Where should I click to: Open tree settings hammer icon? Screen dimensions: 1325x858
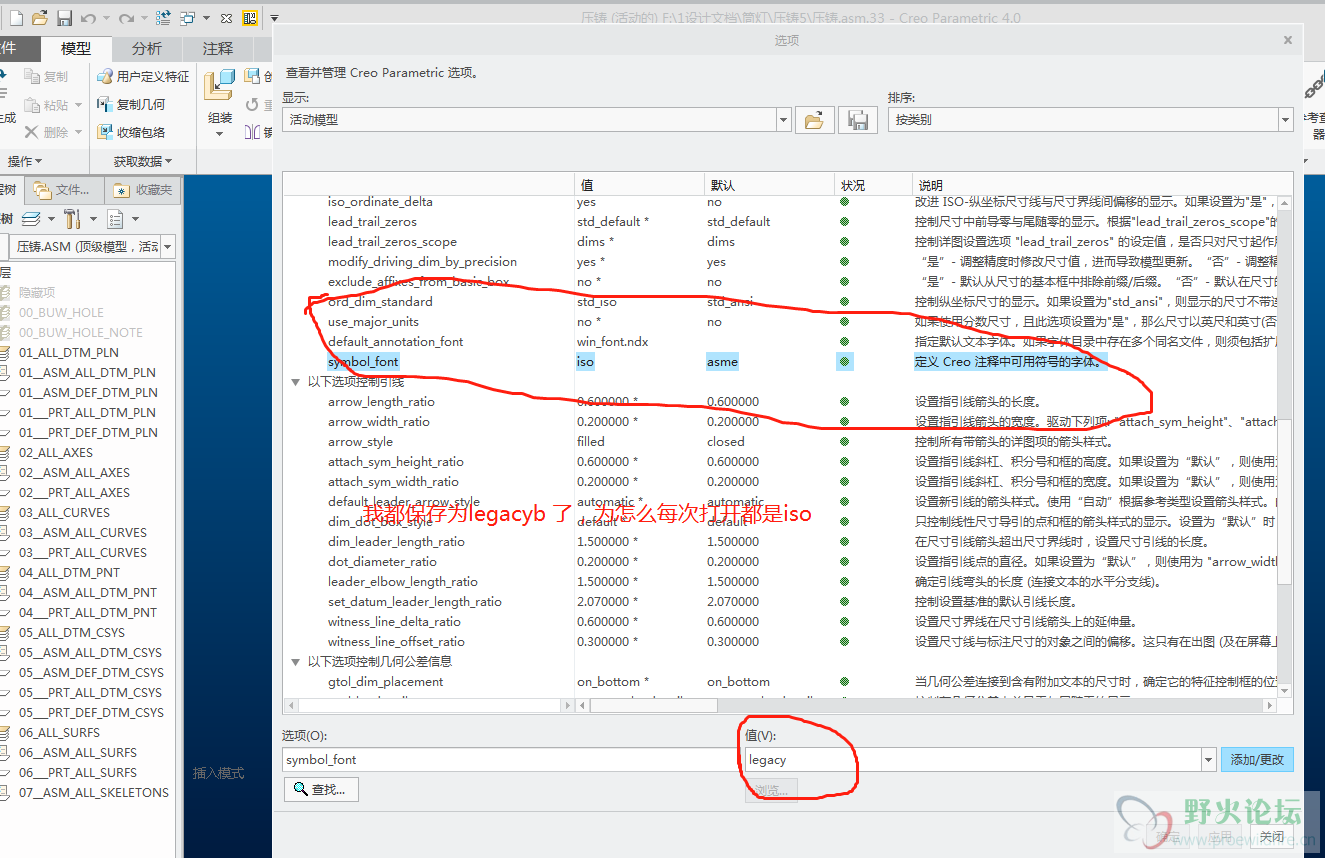(71, 218)
